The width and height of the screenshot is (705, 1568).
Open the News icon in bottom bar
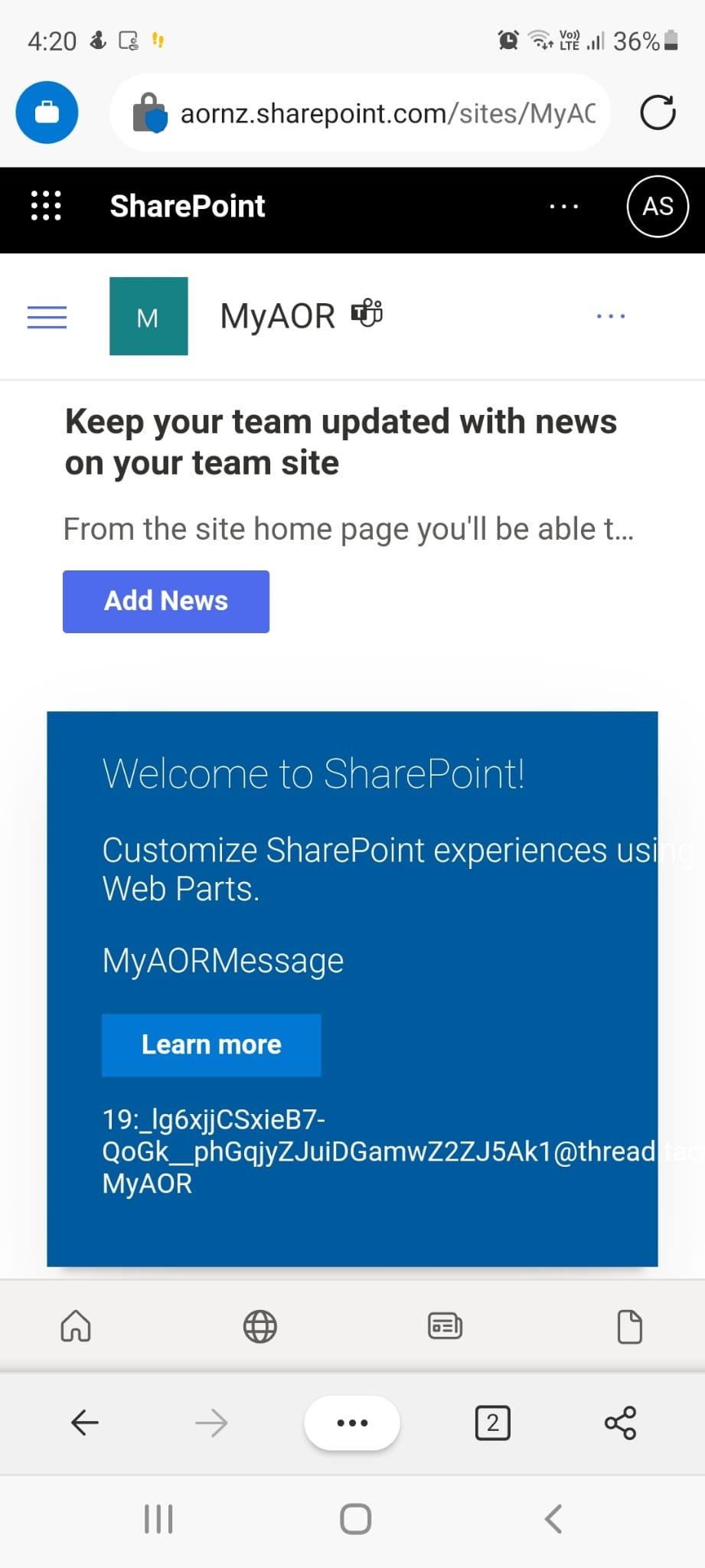(x=445, y=1326)
